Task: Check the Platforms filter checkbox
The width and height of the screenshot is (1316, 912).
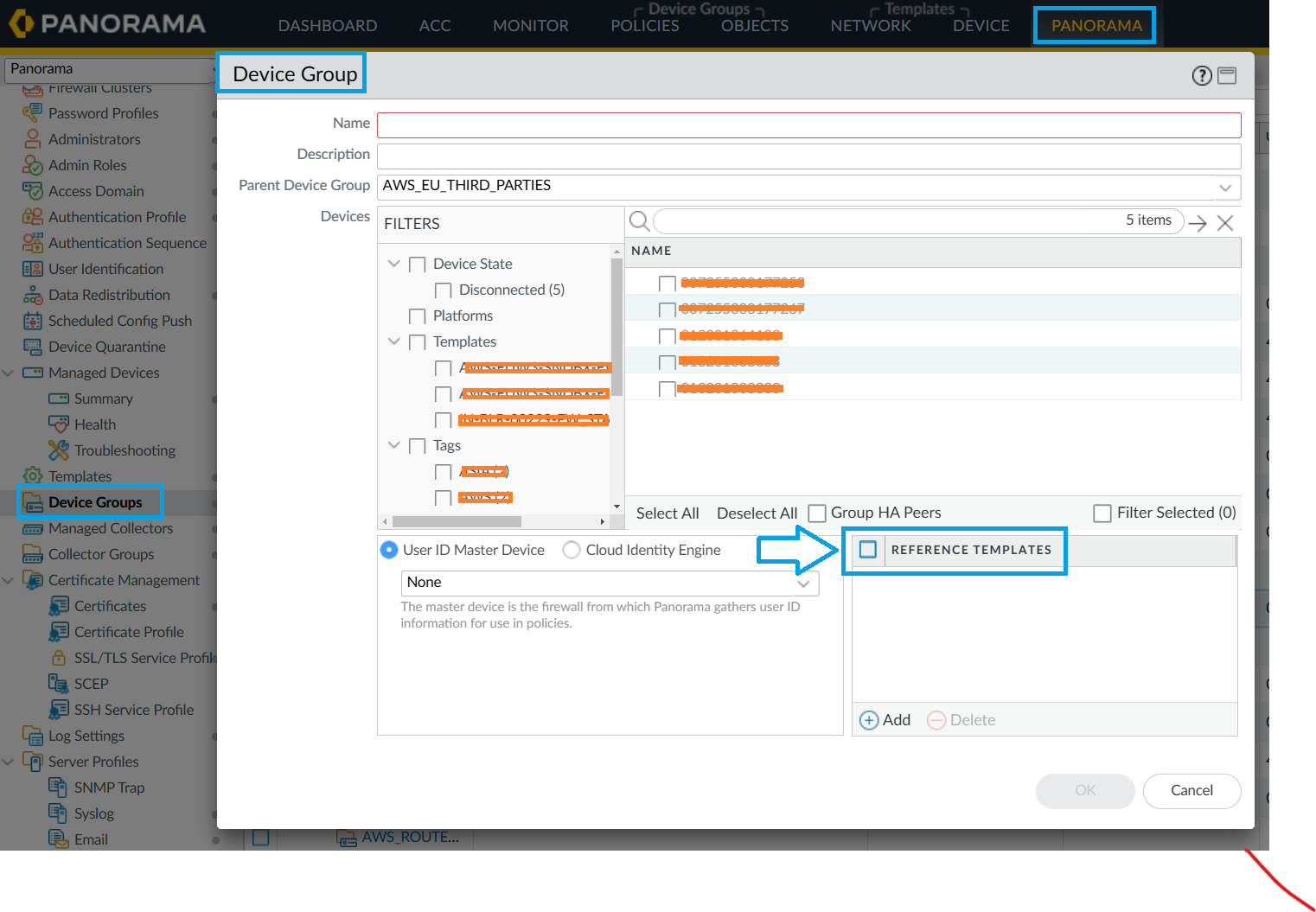Action: pos(417,316)
